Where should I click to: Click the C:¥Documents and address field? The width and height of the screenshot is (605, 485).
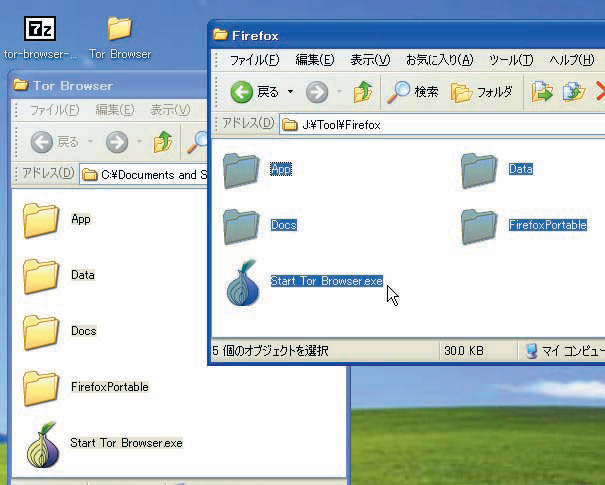coord(144,175)
